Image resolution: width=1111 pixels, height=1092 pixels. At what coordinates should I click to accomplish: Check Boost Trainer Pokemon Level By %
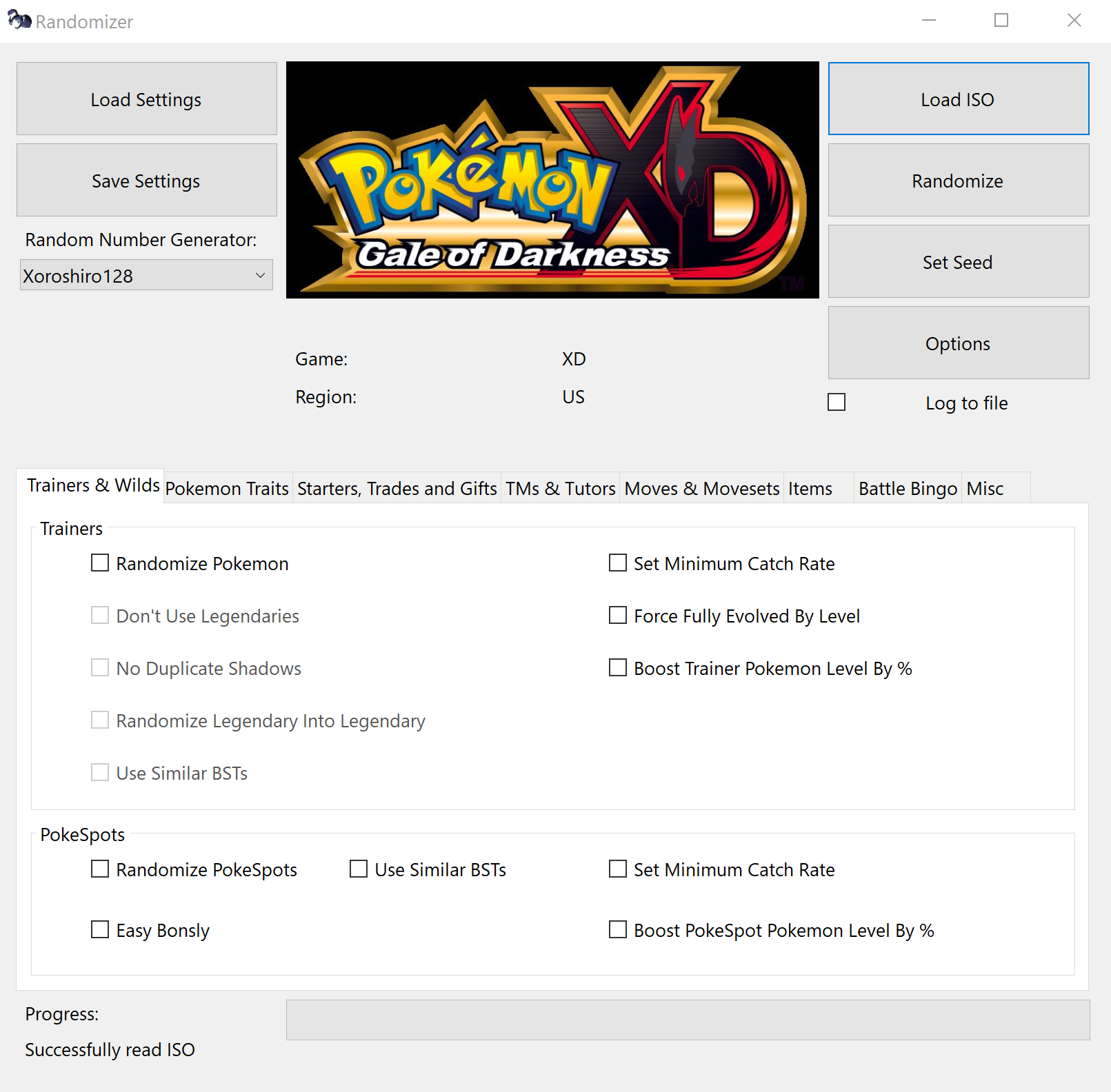tap(617, 668)
